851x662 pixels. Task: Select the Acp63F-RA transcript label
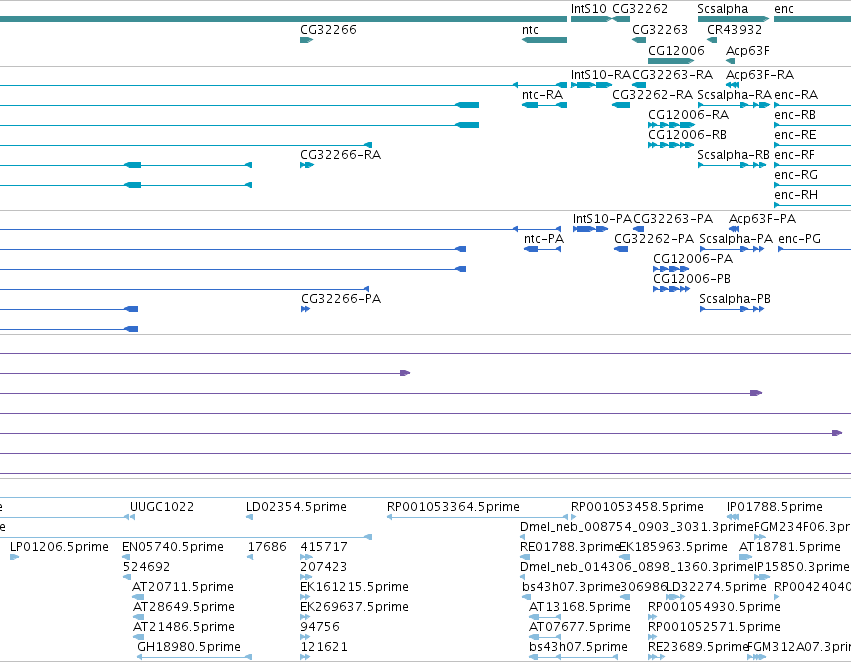click(760, 75)
